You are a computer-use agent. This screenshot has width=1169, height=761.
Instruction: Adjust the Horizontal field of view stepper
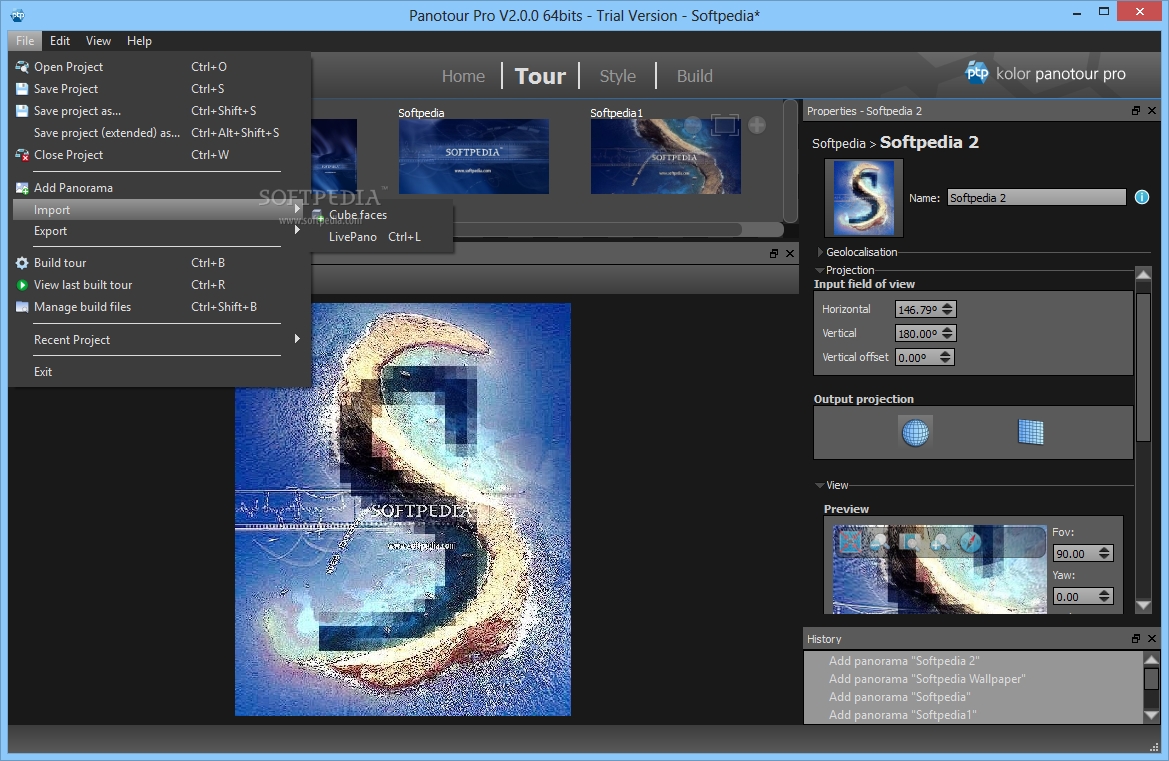947,309
